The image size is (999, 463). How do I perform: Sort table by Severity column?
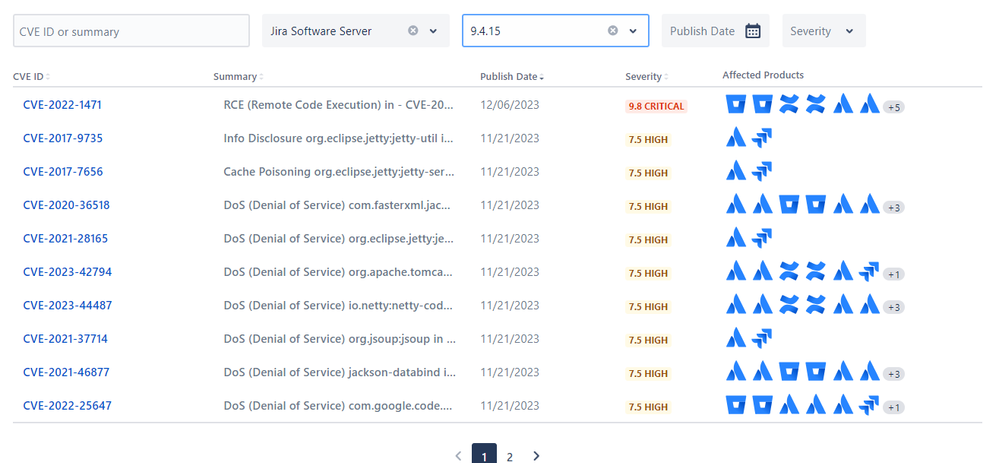[647, 76]
